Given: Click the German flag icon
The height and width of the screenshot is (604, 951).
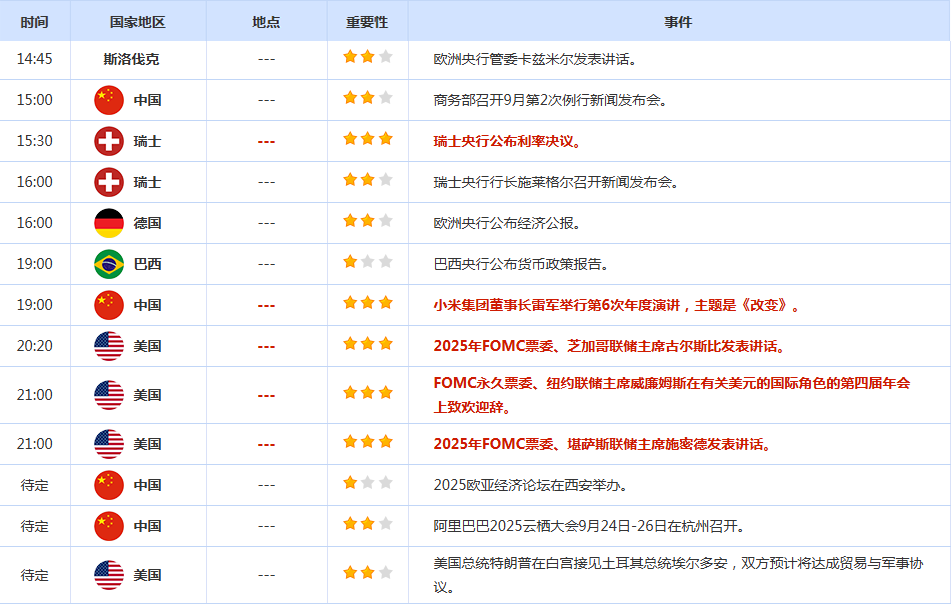Looking at the screenshot, I should click(x=109, y=223).
